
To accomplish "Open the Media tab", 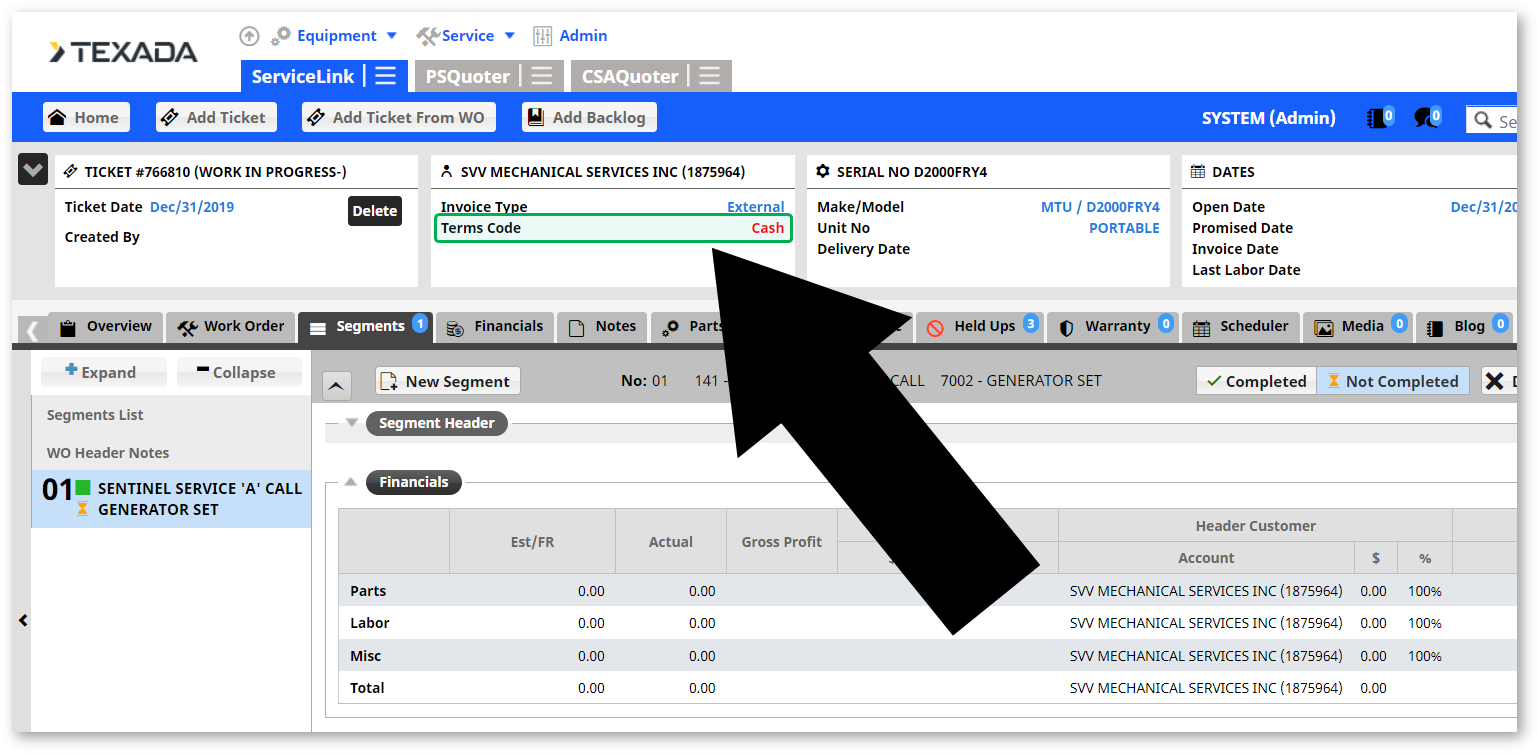I will [1357, 327].
